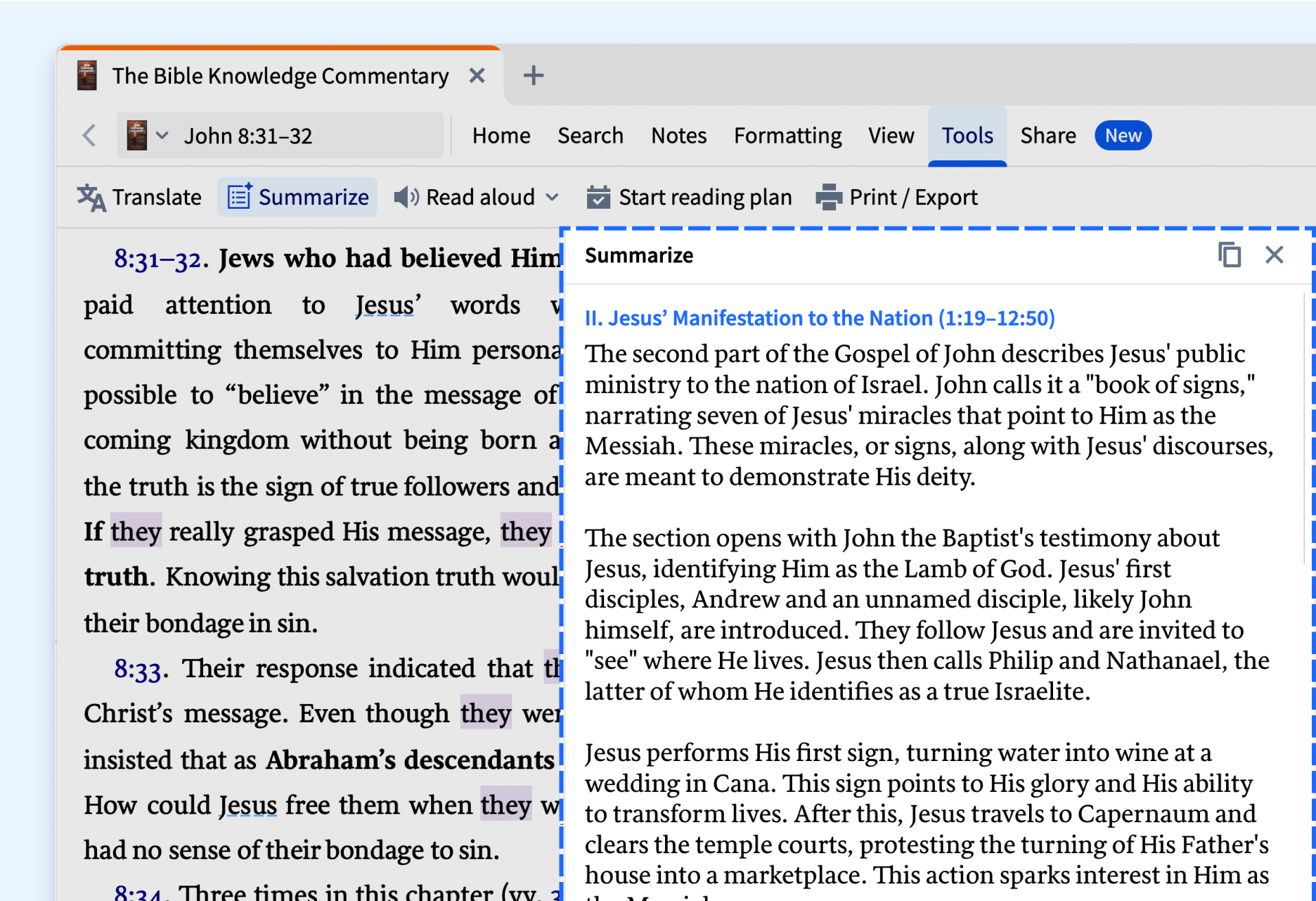The width and height of the screenshot is (1316, 901).
Task: Click the Start reading plan calendar icon
Action: [x=598, y=197]
